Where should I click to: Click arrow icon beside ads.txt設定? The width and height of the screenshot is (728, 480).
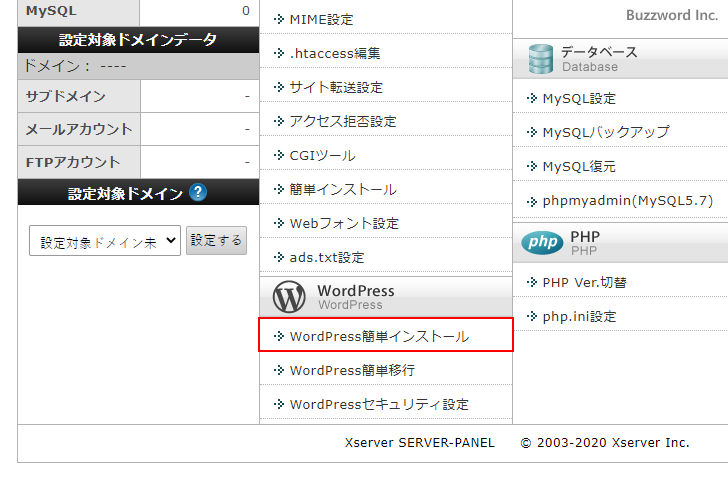279,257
